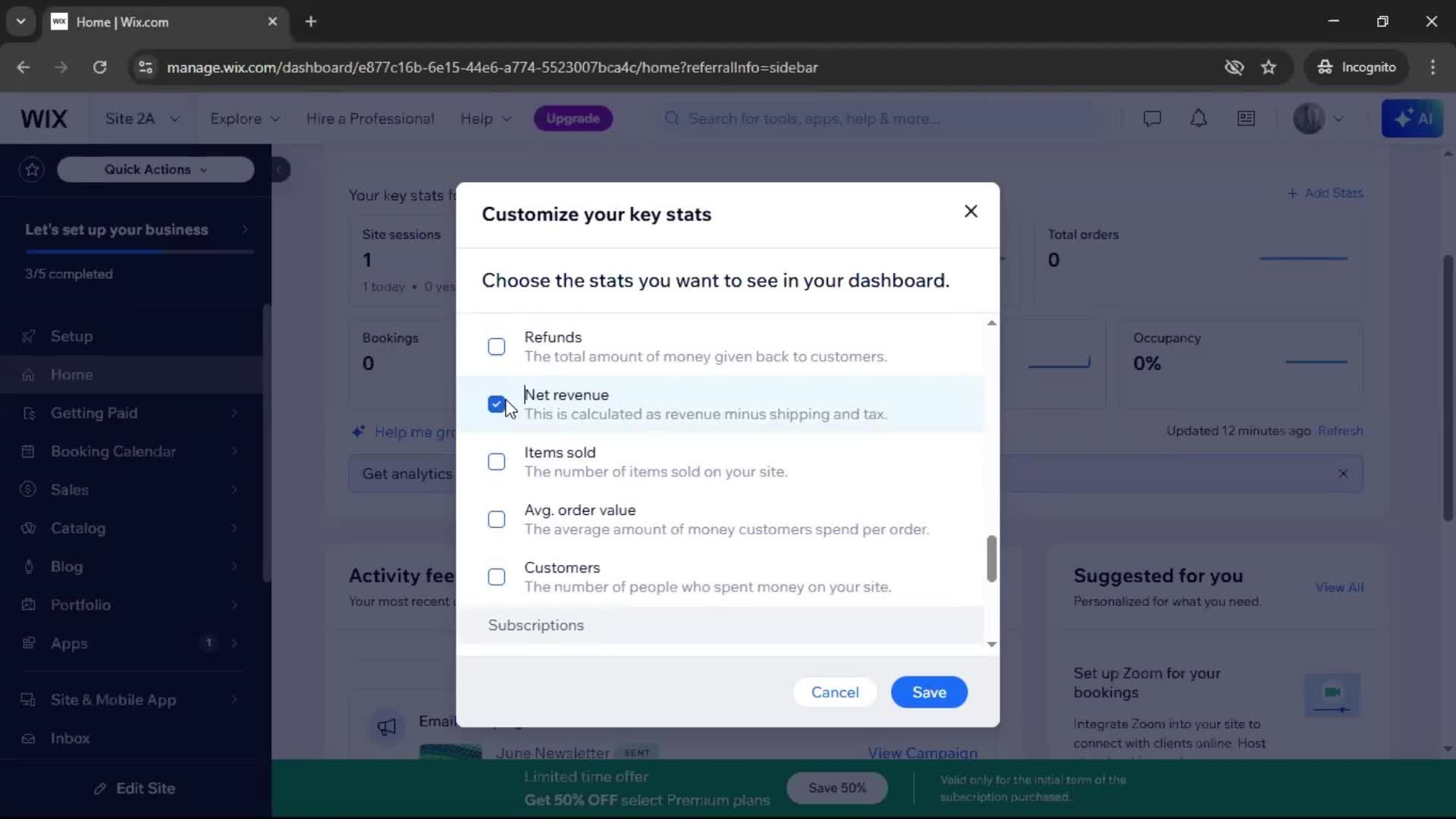This screenshot has width=1456, height=819.
Task: Click the dialog list scroll-up arrow
Action: click(991, 323)
